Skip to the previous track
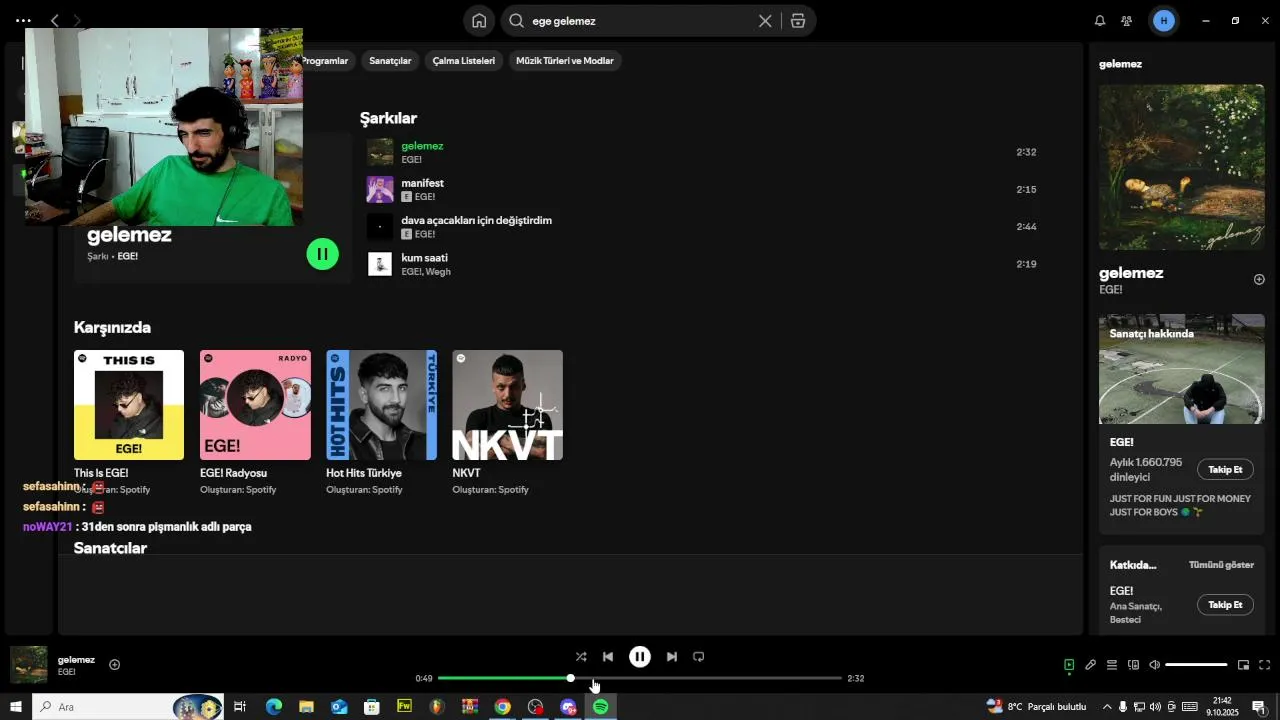The image size is (1280, 720). pos(608,657)
